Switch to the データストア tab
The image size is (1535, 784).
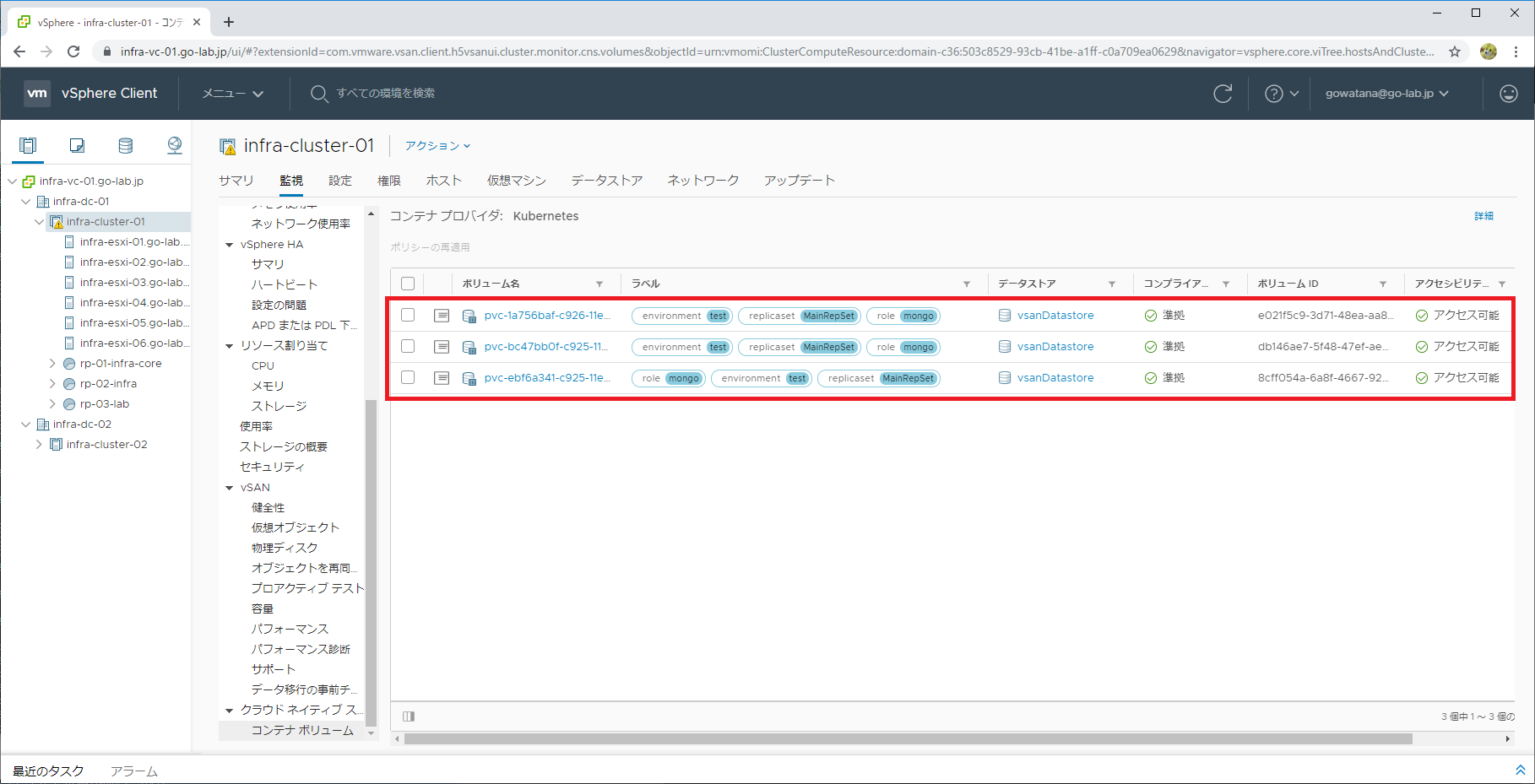pos(607,181)
